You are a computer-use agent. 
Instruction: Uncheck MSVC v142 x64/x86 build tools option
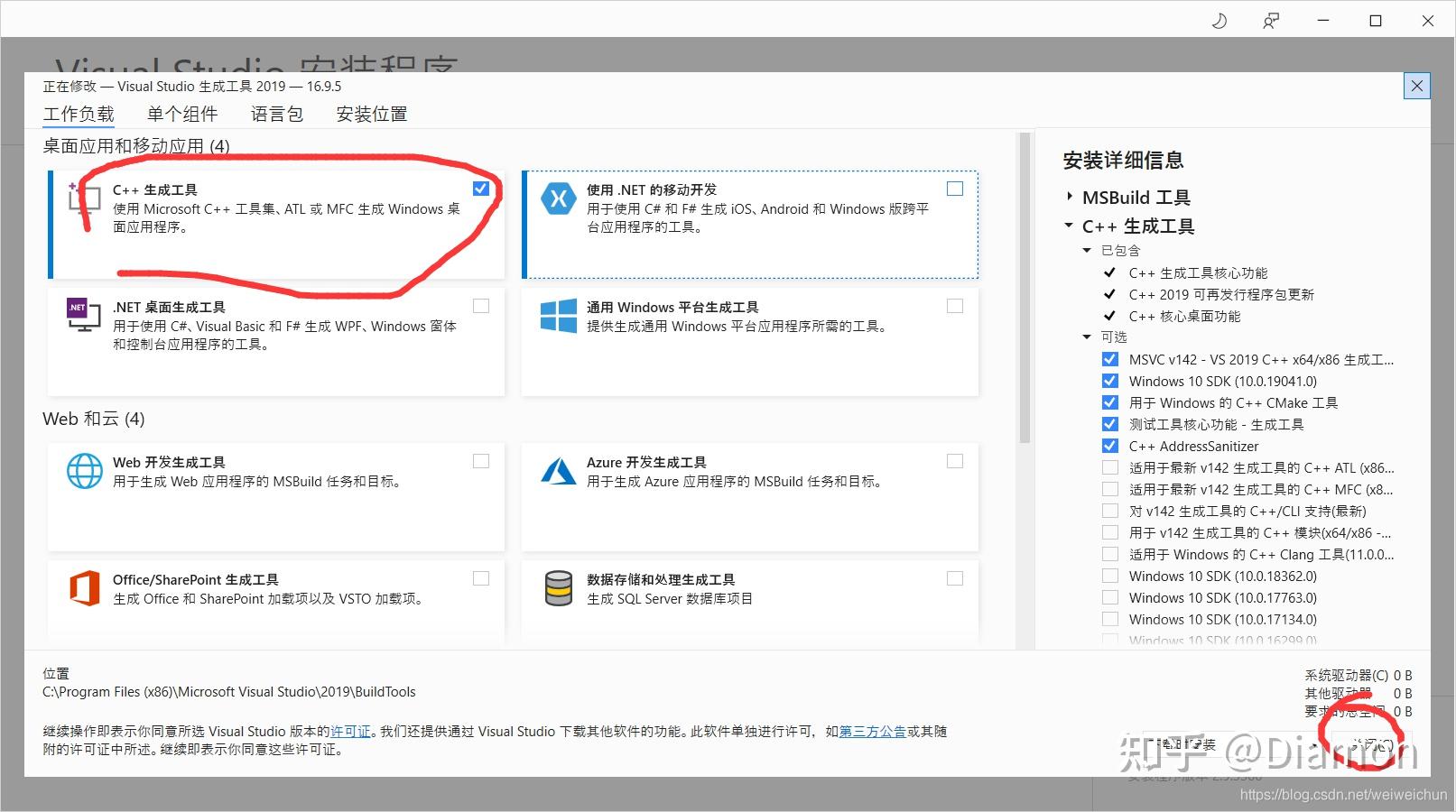(1110, 359)
